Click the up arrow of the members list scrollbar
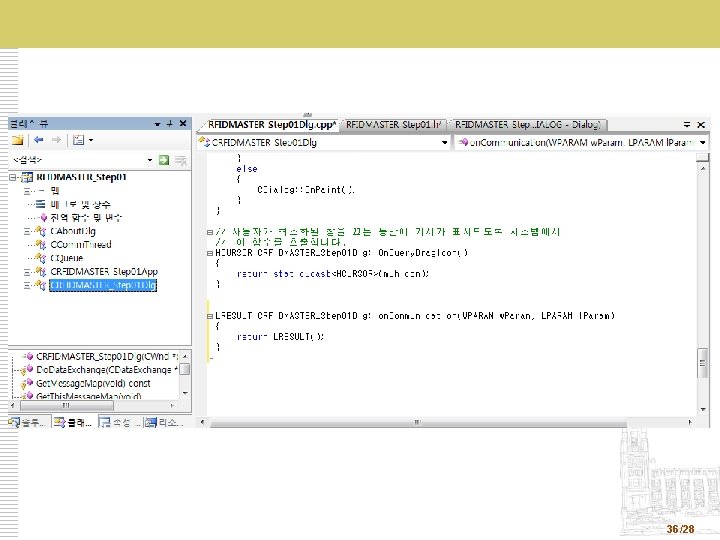720x540 pixels. (x=185, y=356)
